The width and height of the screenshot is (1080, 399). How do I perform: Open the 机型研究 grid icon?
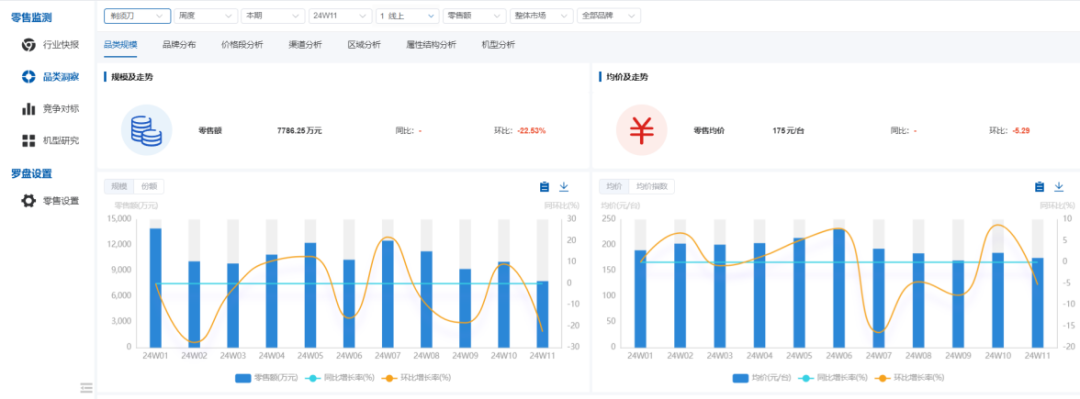[28, 141]
